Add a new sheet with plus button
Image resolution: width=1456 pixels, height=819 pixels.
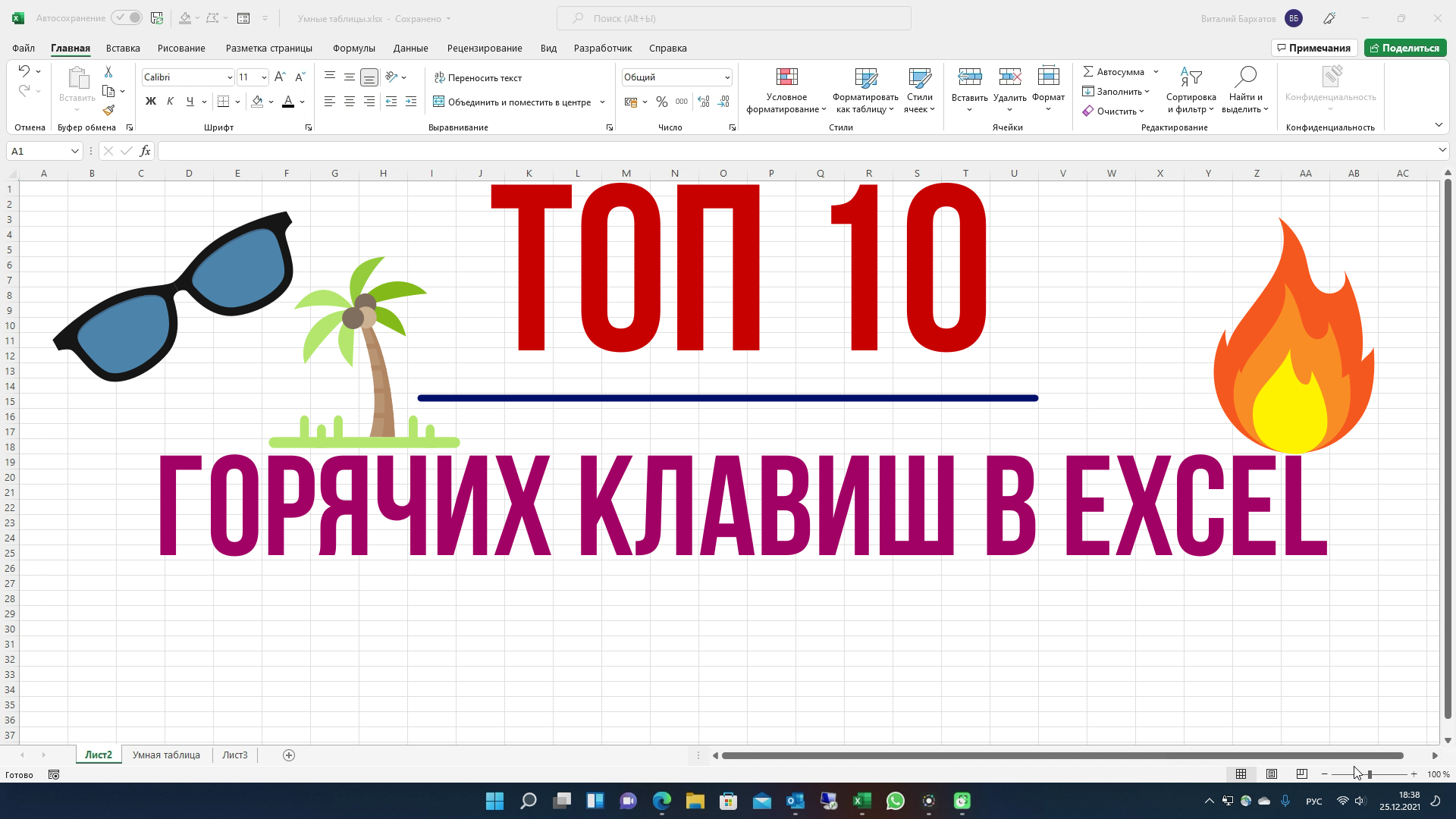[x=289, y=755]
